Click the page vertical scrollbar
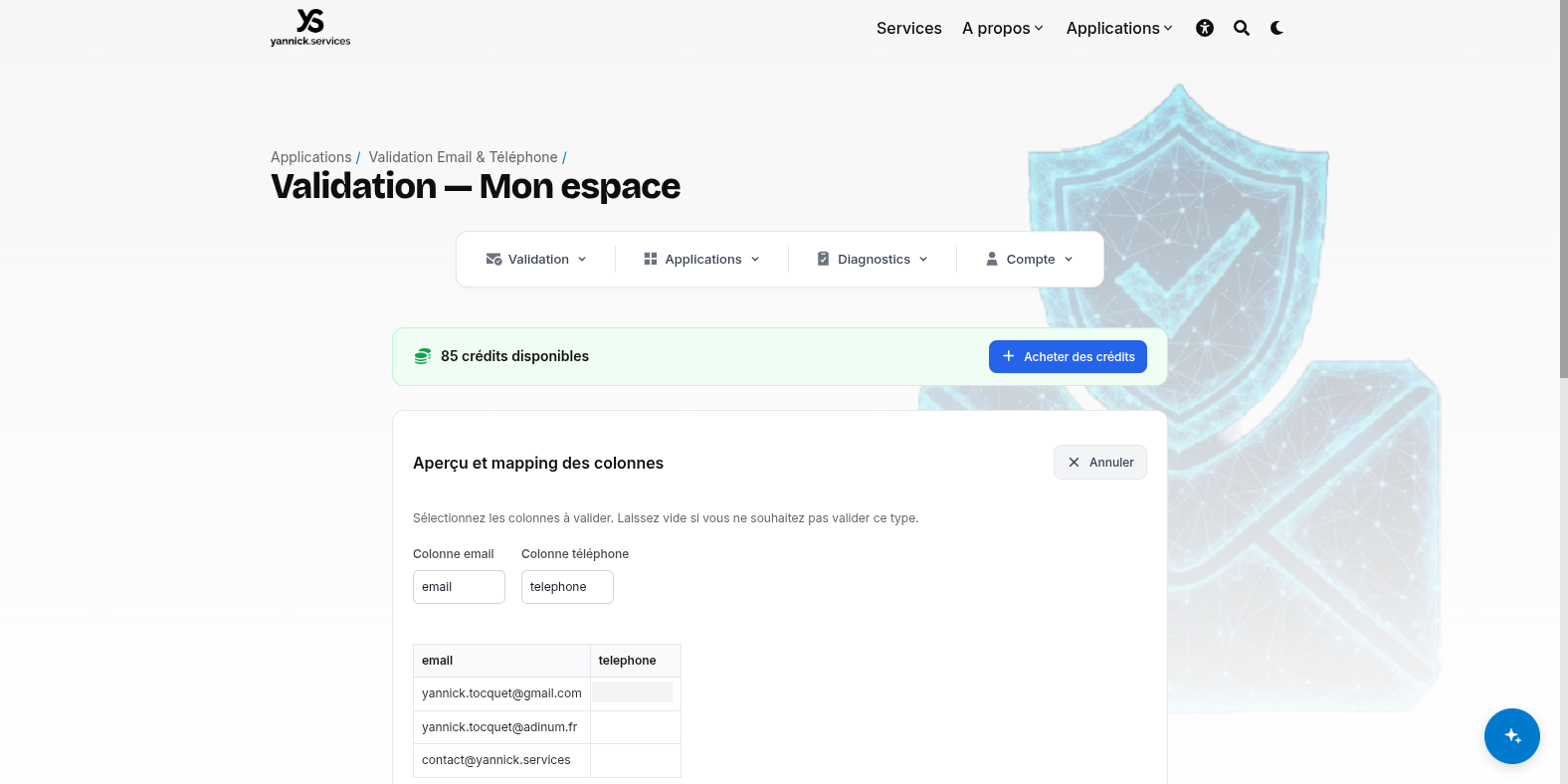 tap(1564, 189)
